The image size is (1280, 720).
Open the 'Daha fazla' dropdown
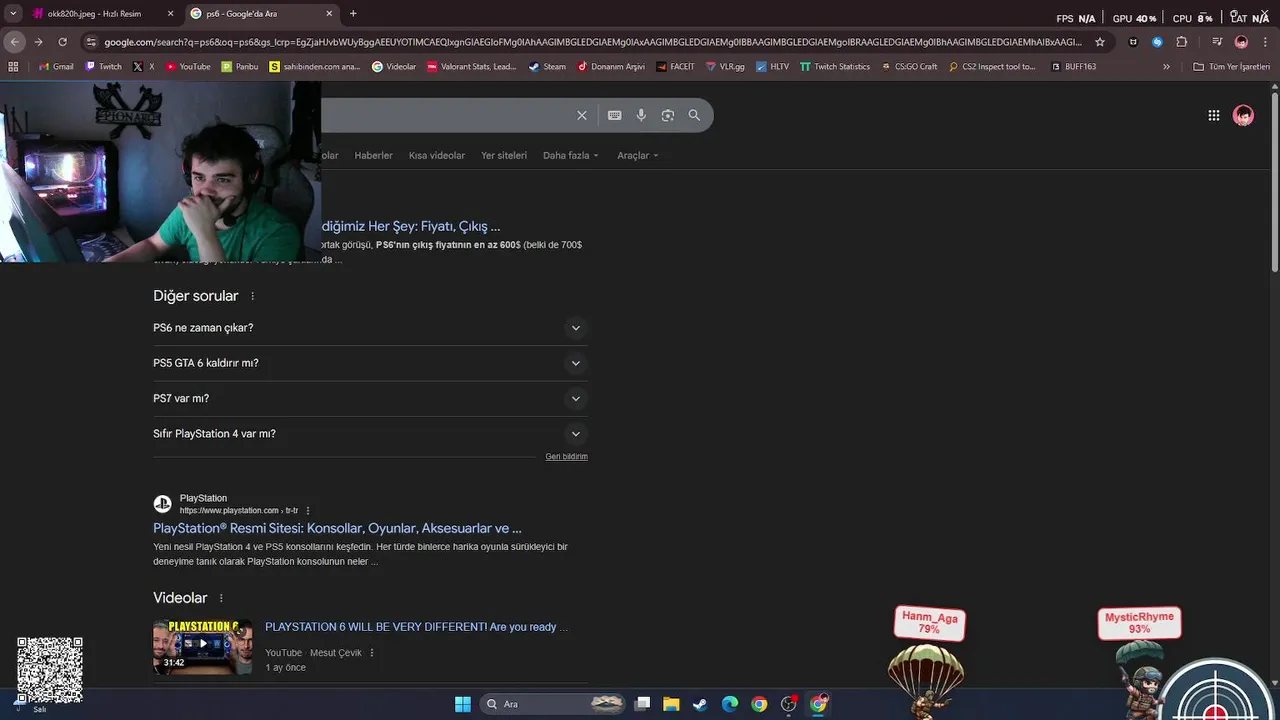point(570,155)
